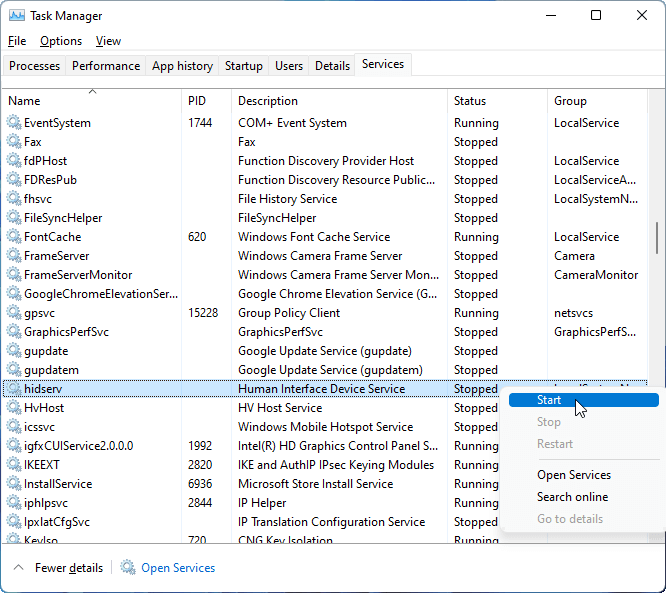Open the Options menu

(x=61, y=41)
